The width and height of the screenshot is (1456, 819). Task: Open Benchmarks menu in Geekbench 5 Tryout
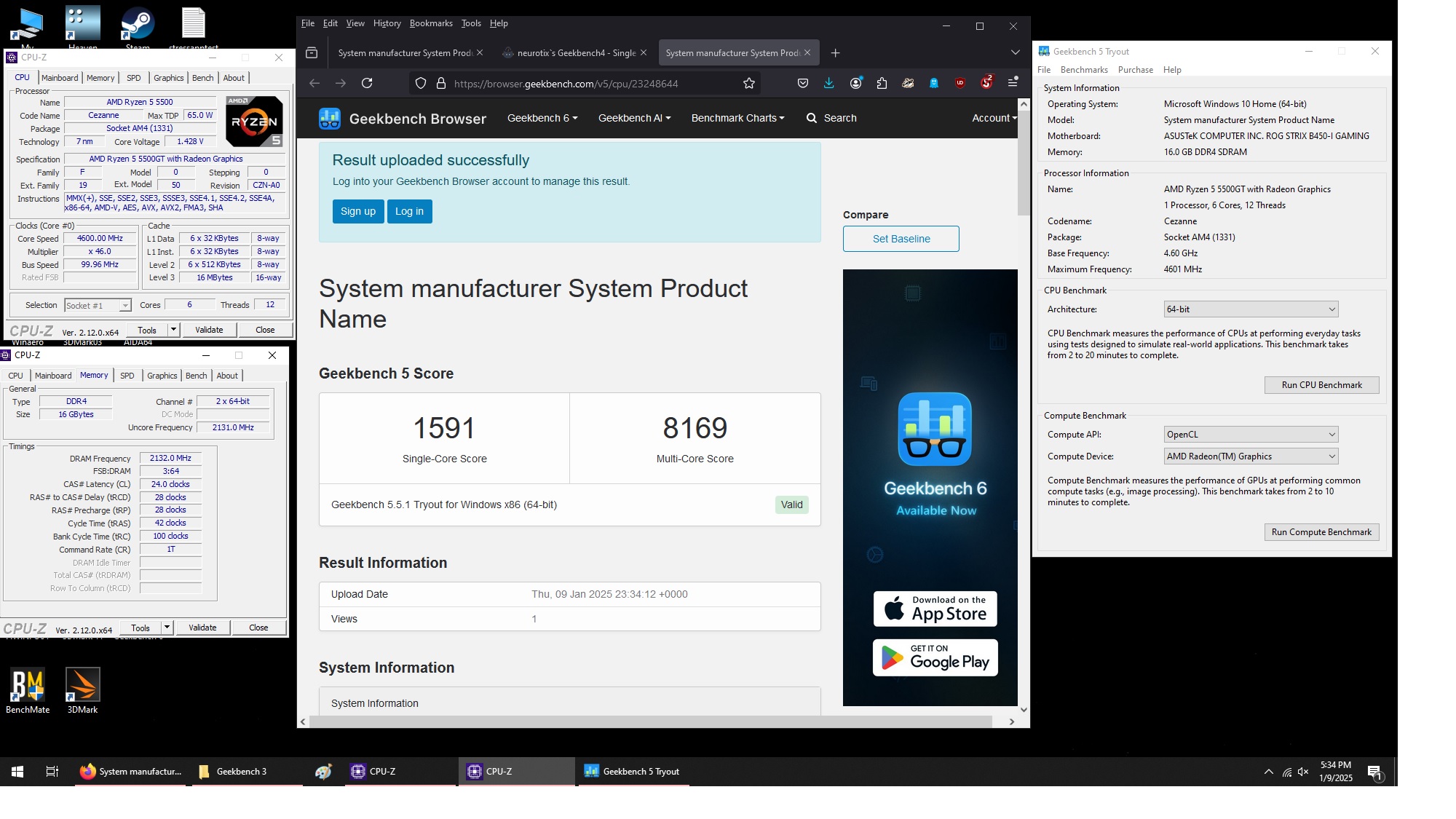coord(1083,70)
